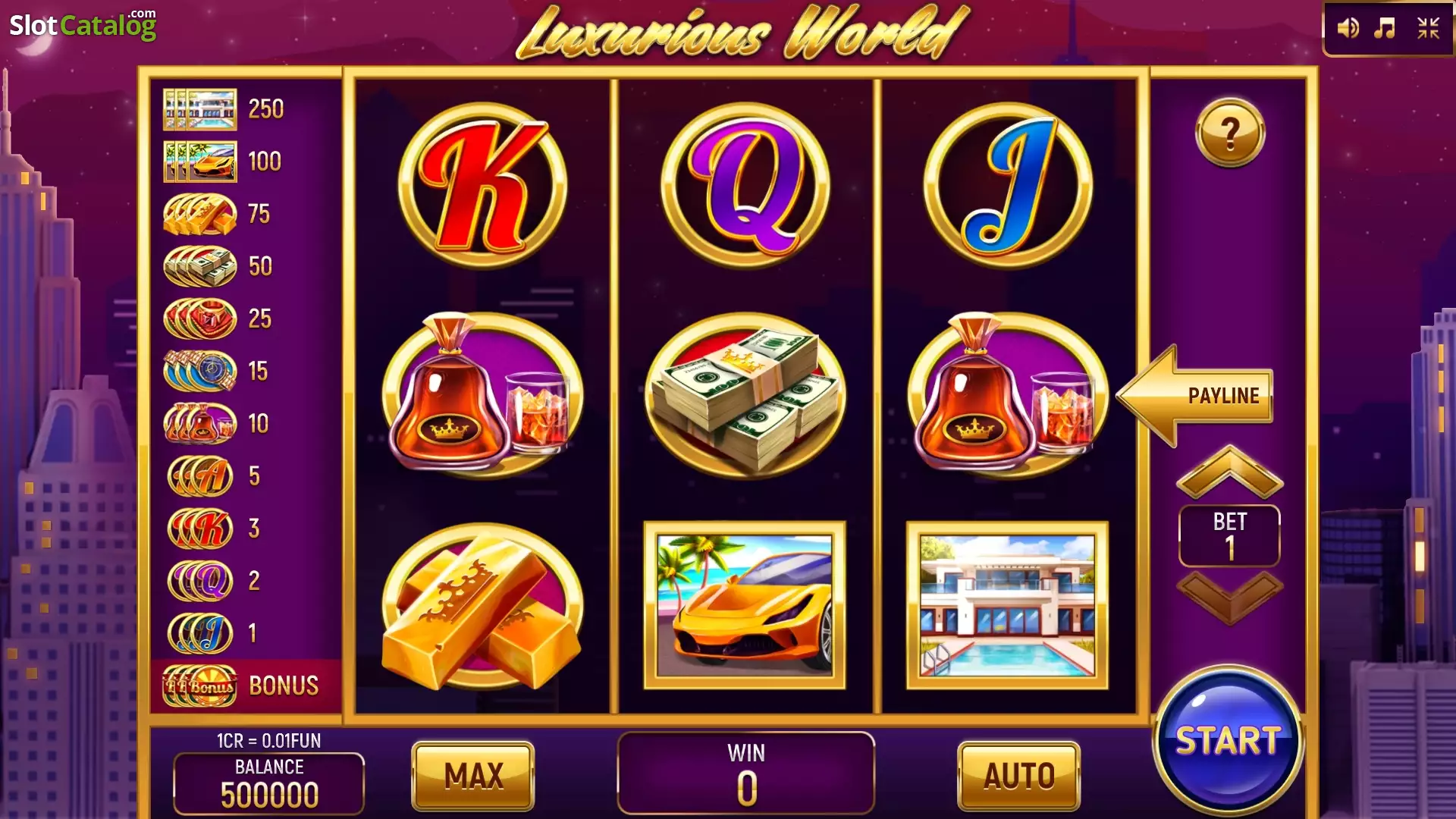Click the MAX bet button

click(x=473, y=776)
